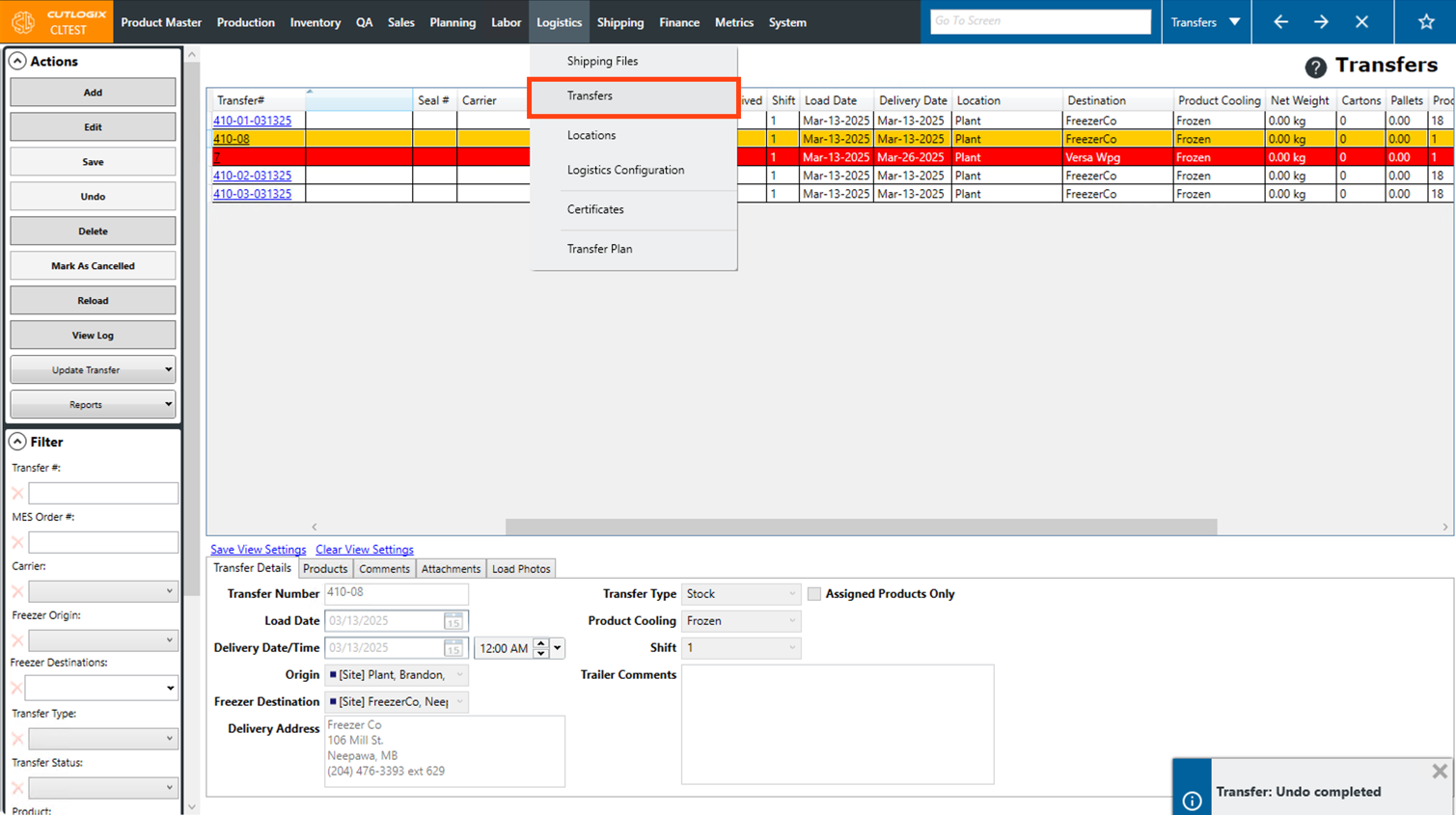Click the Mark As Cancelled button
The width and height of the screenshot is (1456, 815).
coord(93,266)
